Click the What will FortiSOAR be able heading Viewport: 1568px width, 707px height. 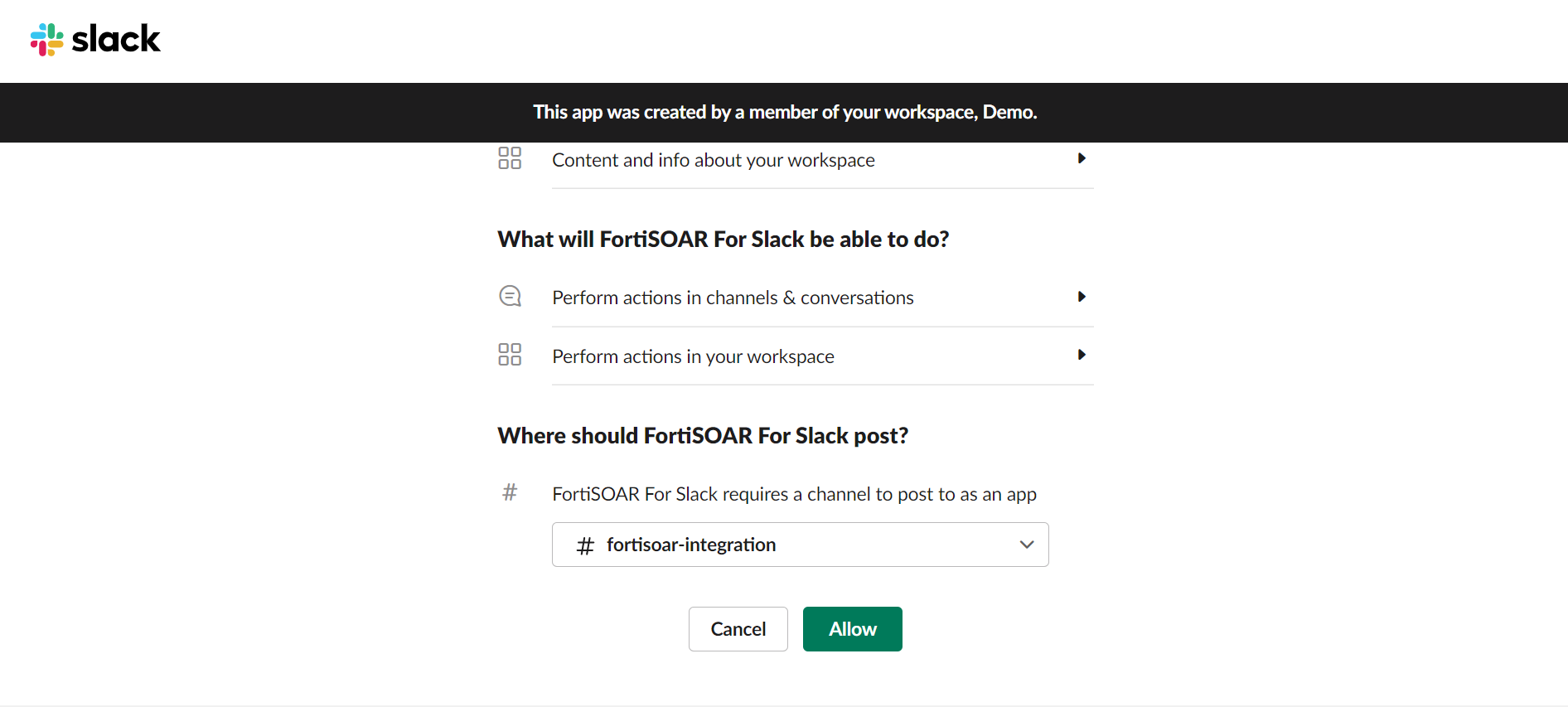[723, 240]
